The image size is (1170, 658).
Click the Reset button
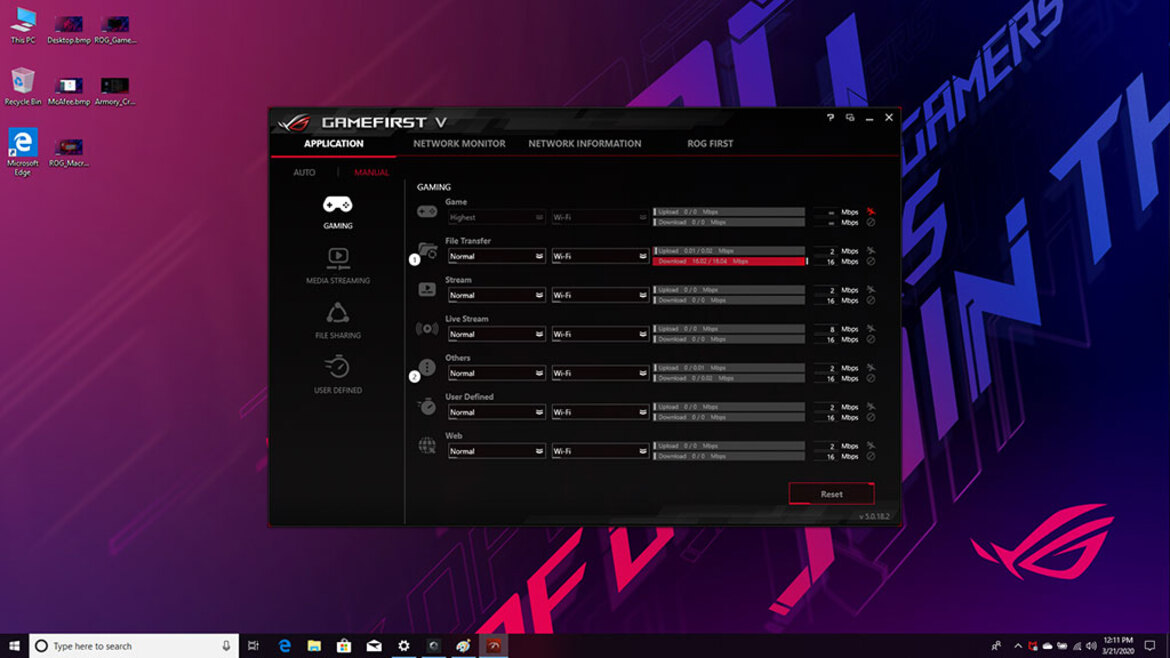(831, 494)
